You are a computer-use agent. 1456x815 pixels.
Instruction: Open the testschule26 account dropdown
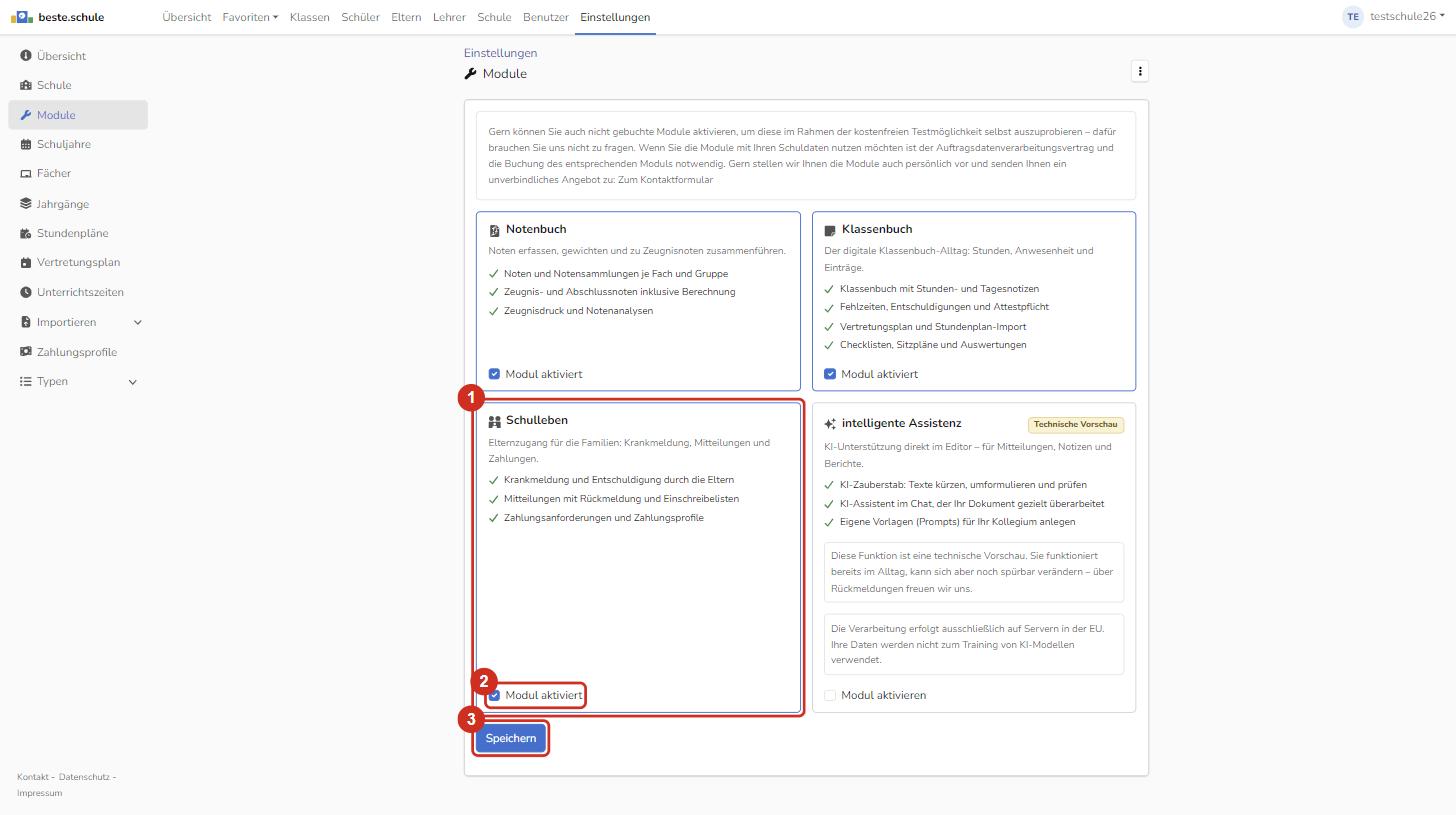pyautogui.click(x=1407, y=17)
